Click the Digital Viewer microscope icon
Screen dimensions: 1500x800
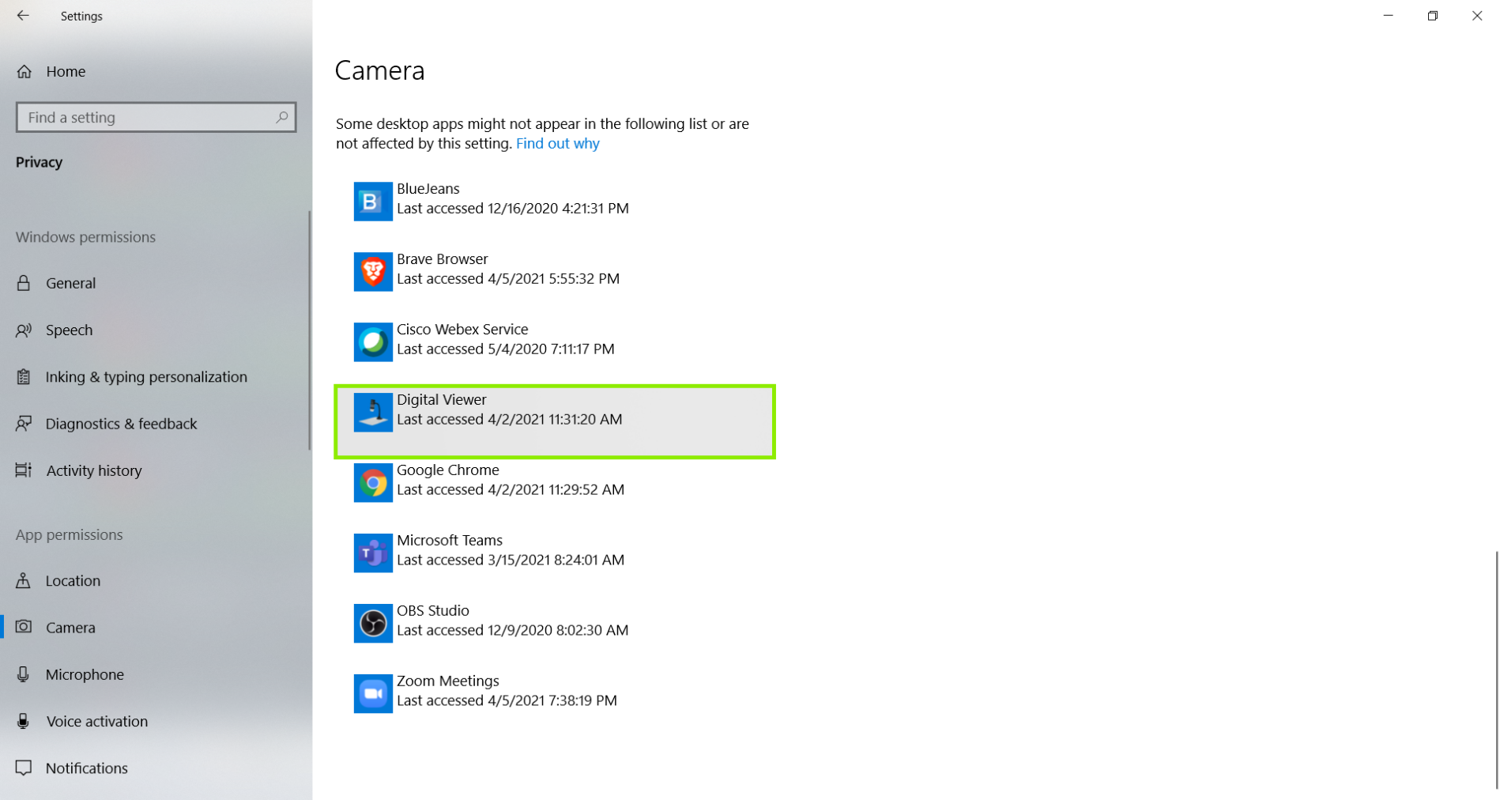coord(371,411)
